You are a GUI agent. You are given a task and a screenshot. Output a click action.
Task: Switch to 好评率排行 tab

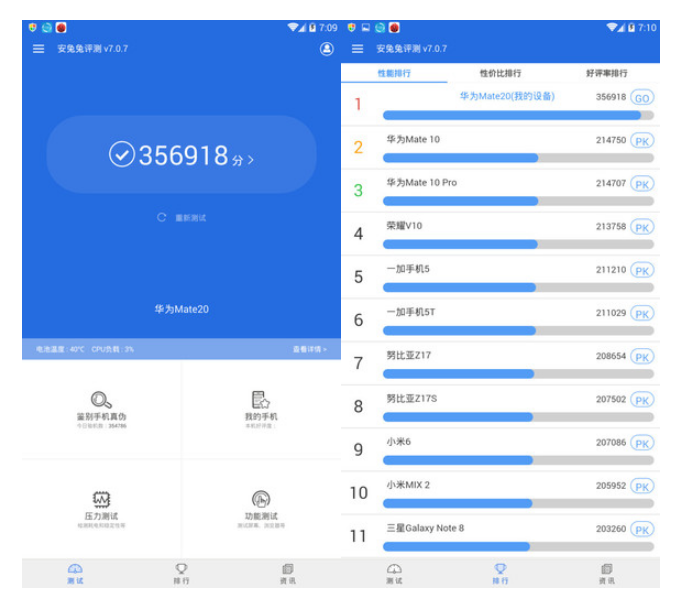point(607,73)
